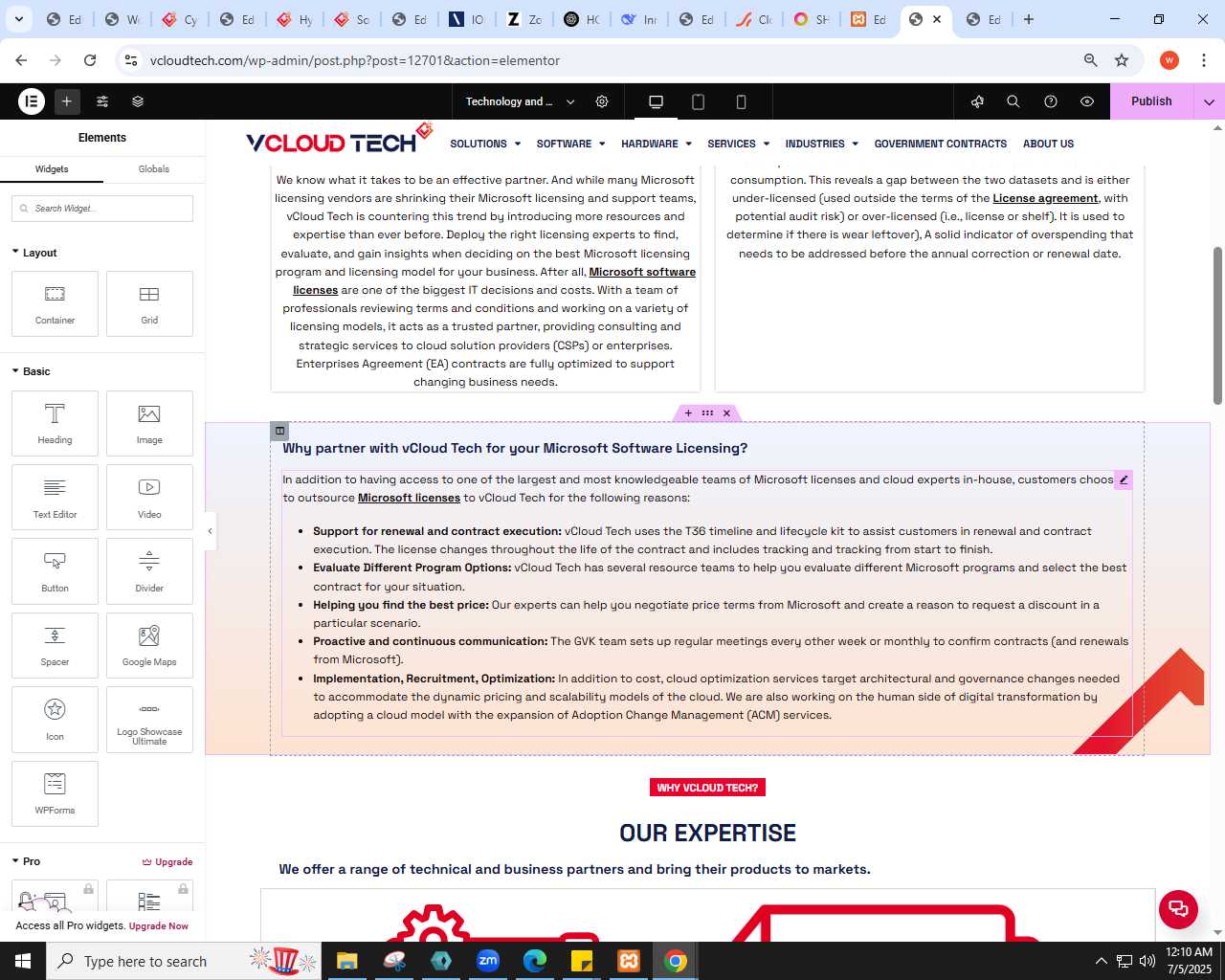Screen dimensions: 1225x980
Task: Select the Container widget
Action: tap(55, 303)
